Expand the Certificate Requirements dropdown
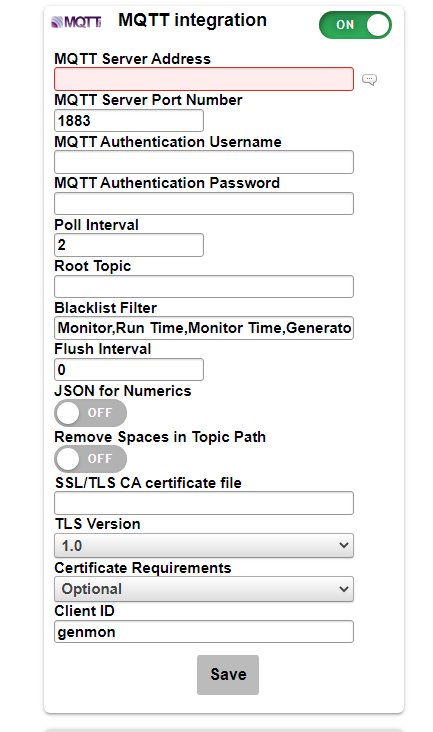The width and height of the screenshot is (433, 732). pyautogui.click(x=204, y=589)
